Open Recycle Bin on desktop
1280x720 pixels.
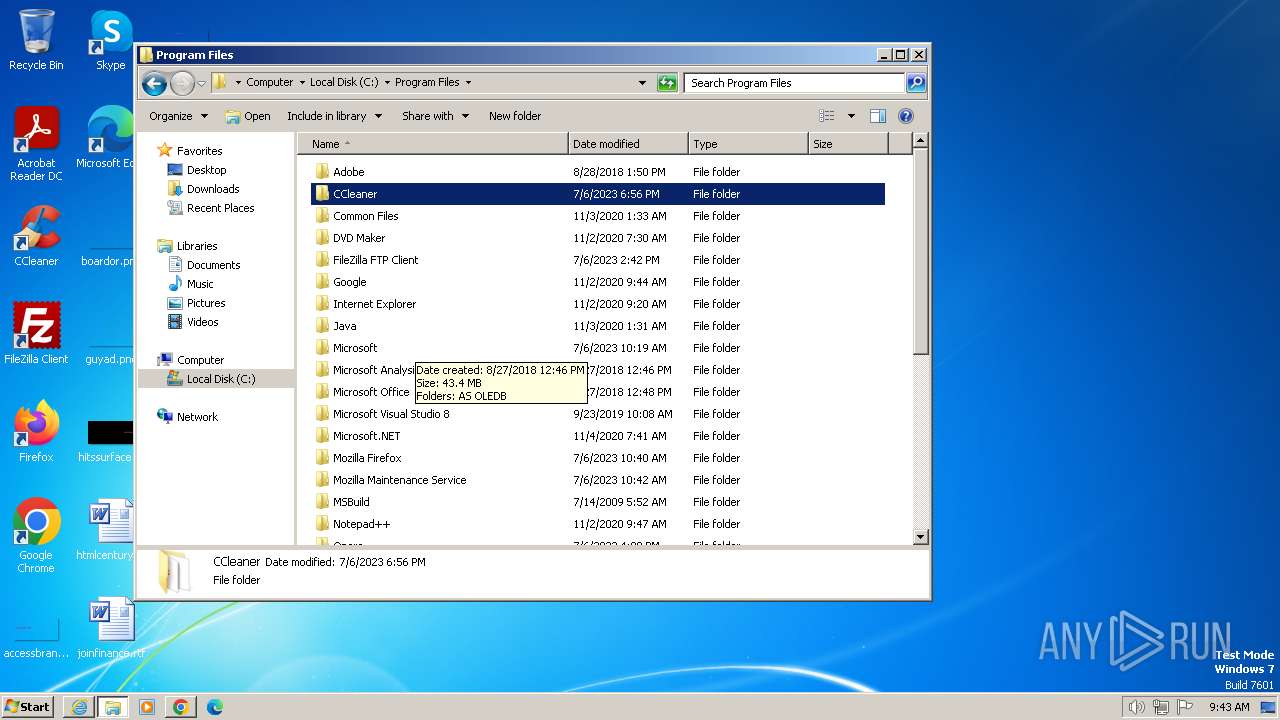click(x=36, y=40)
